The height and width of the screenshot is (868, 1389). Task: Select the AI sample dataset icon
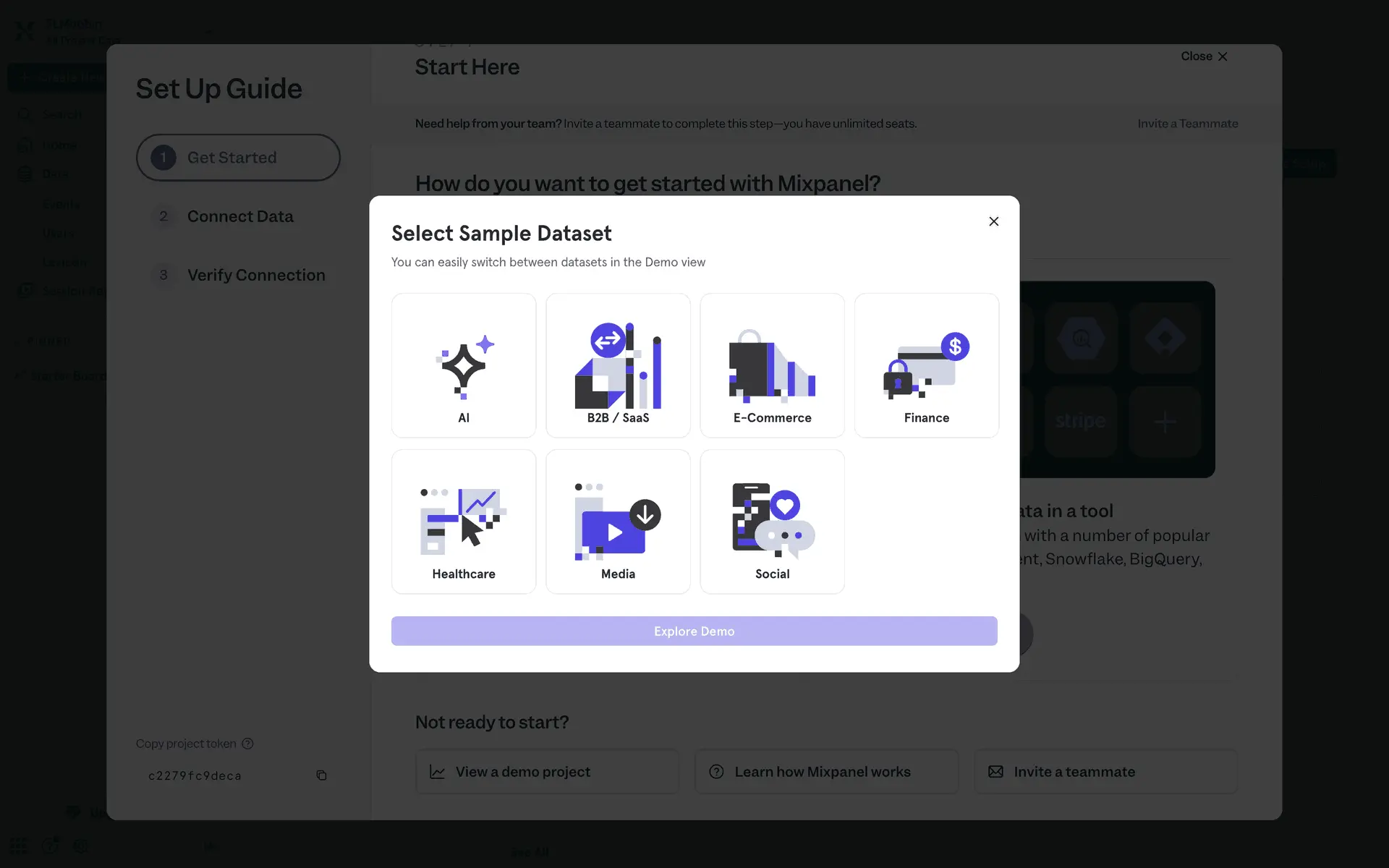464,365
